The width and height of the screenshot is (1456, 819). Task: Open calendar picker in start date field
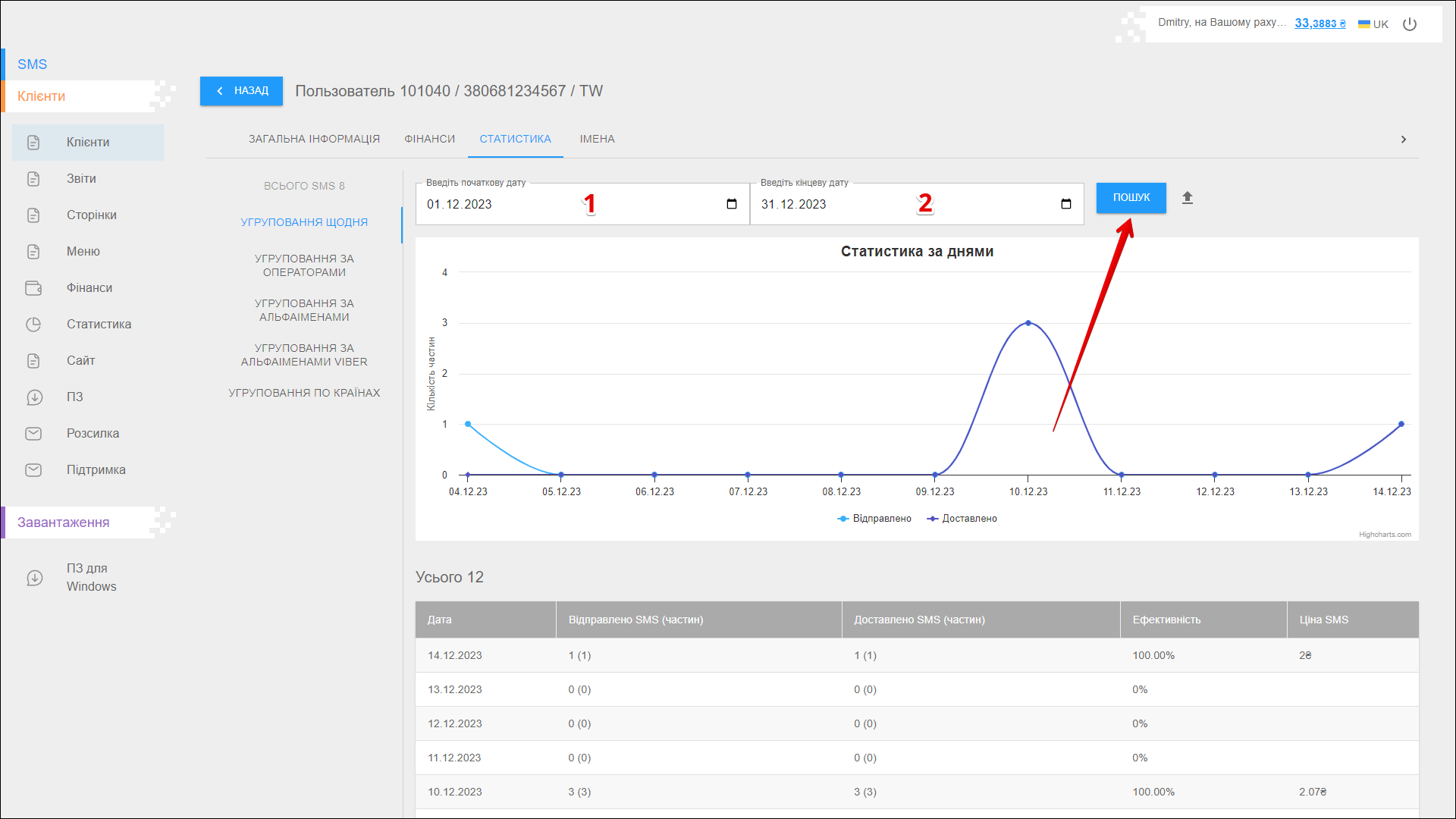click(731, 204)
